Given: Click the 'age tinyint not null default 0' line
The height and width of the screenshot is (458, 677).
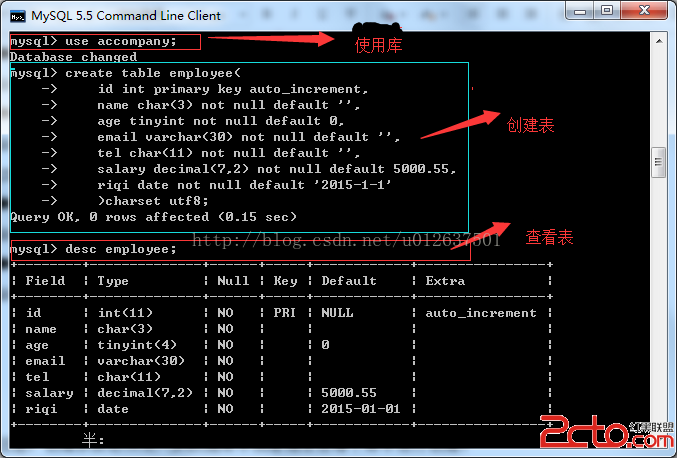Looking at the screenshot, I should 221,121.
